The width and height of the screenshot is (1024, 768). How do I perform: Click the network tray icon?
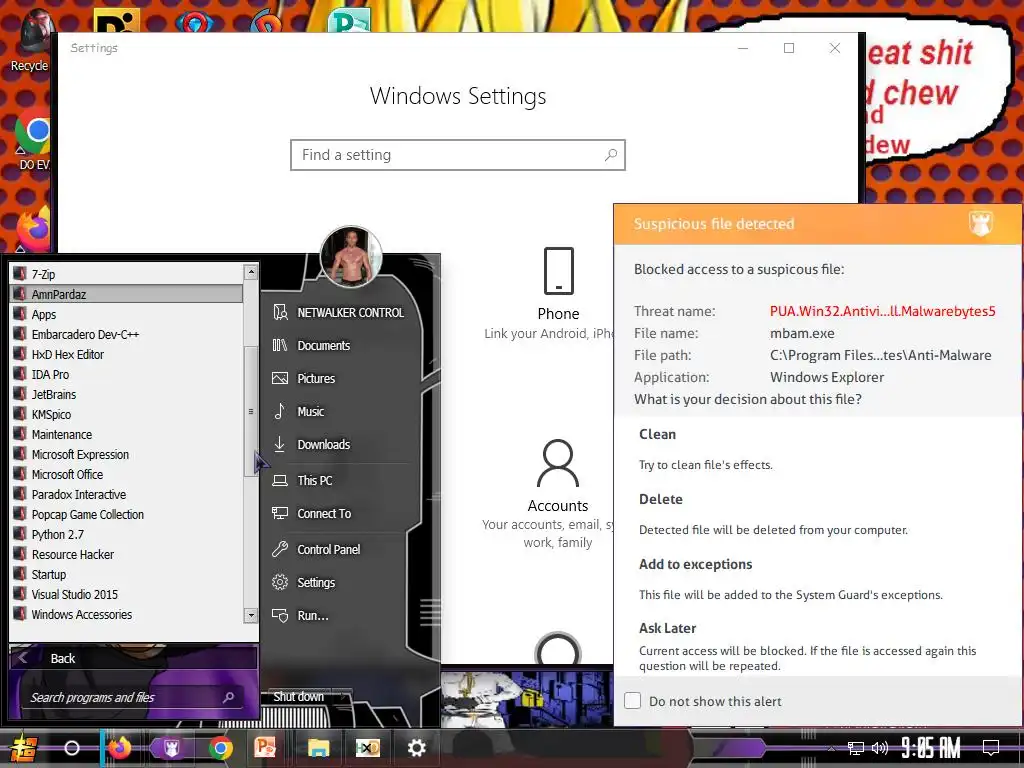856,748
